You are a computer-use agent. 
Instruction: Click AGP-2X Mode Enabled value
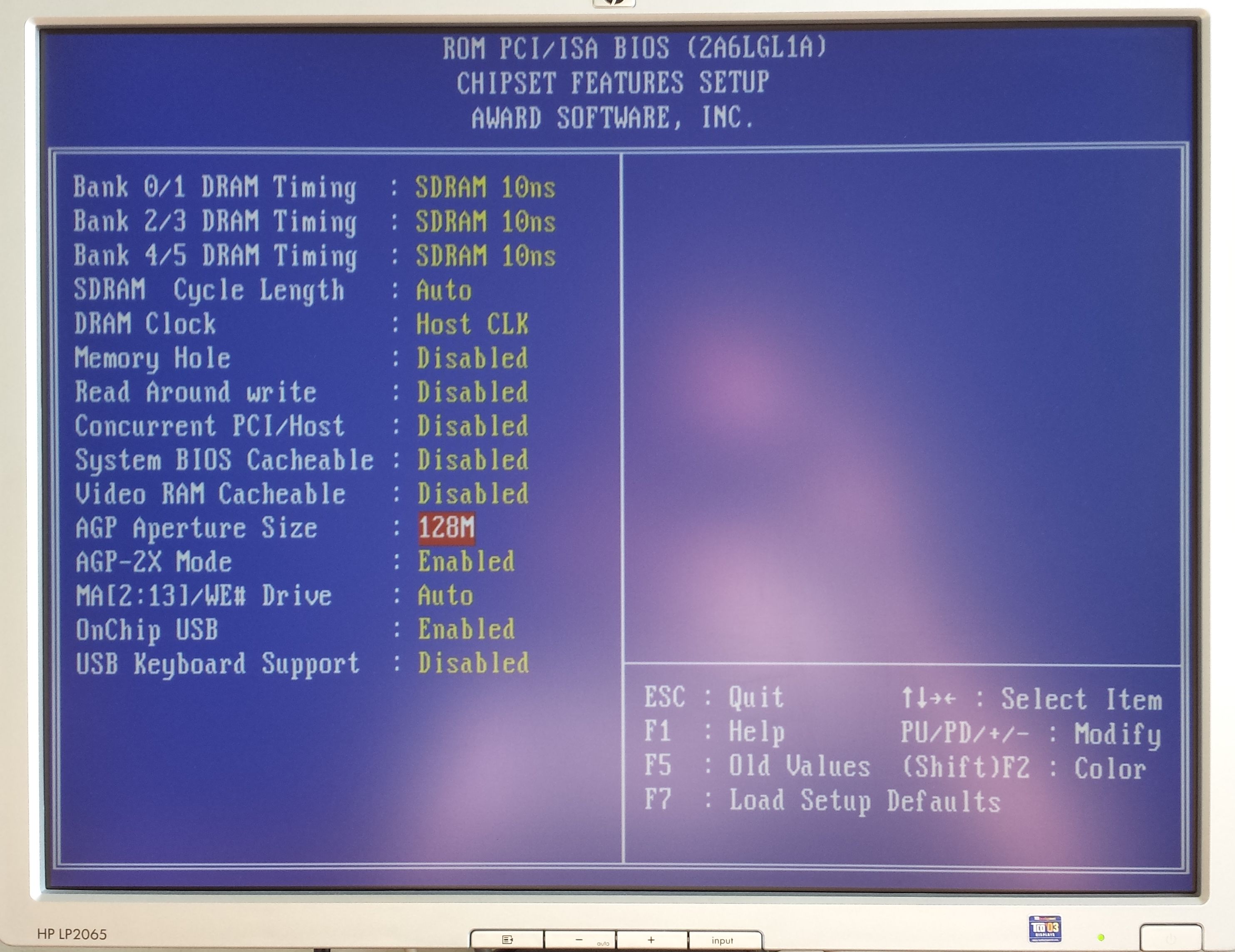[466, 562]
